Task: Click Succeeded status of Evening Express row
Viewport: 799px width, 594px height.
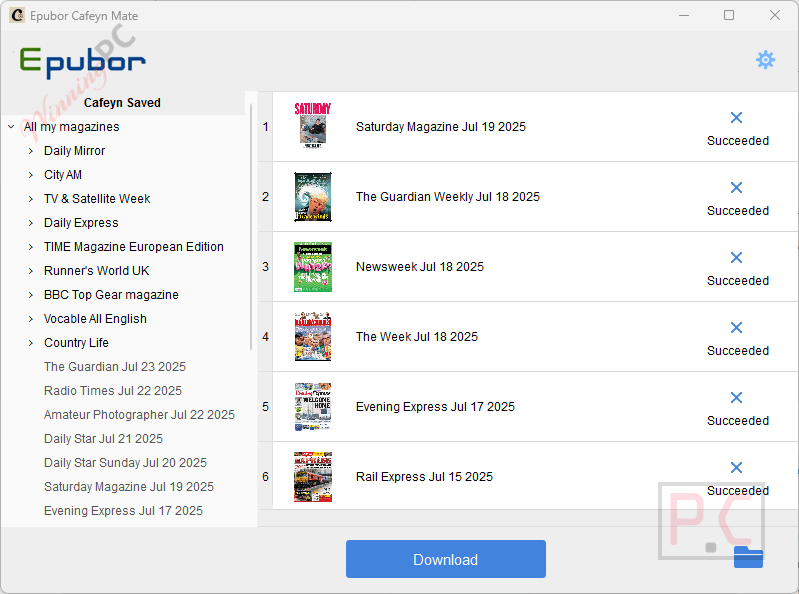Action: (x=738, y=421)
